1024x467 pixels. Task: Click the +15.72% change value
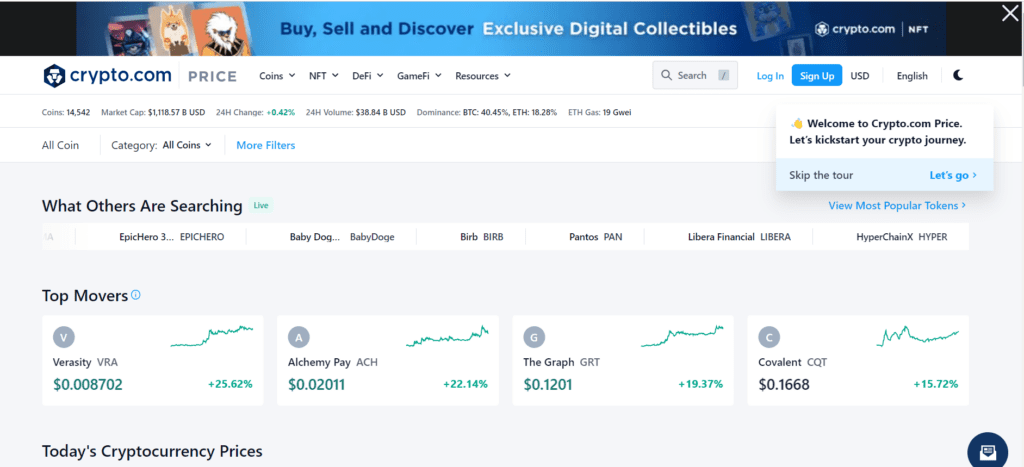(x=935, y=384)
